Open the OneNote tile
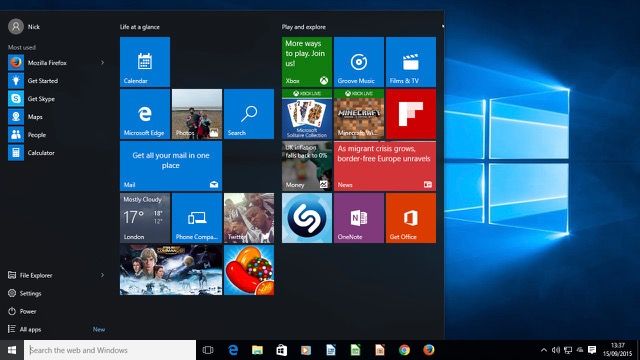The image size is (640, 360). click(359, 218)
